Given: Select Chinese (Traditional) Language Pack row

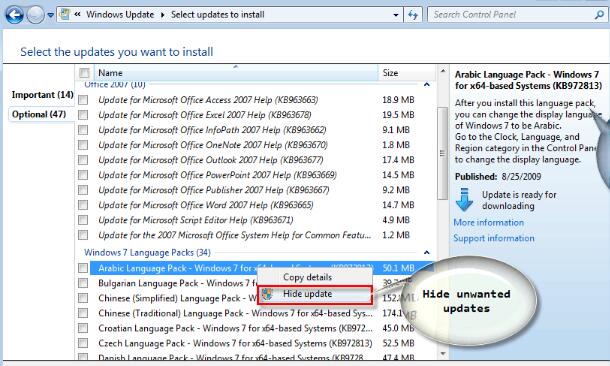Looking at the screenshot, I should 235,313.
